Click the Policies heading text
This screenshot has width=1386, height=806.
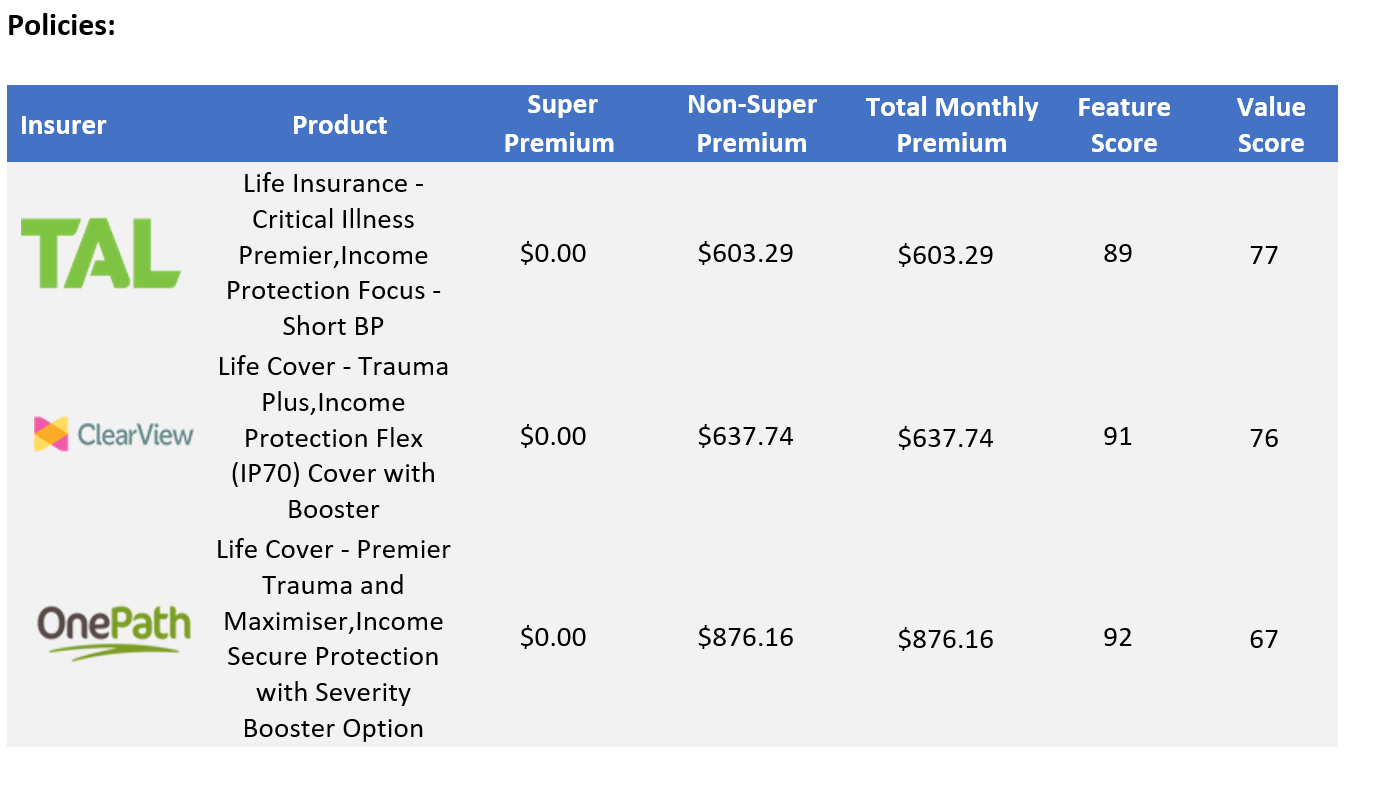click(x=62, y=26)
